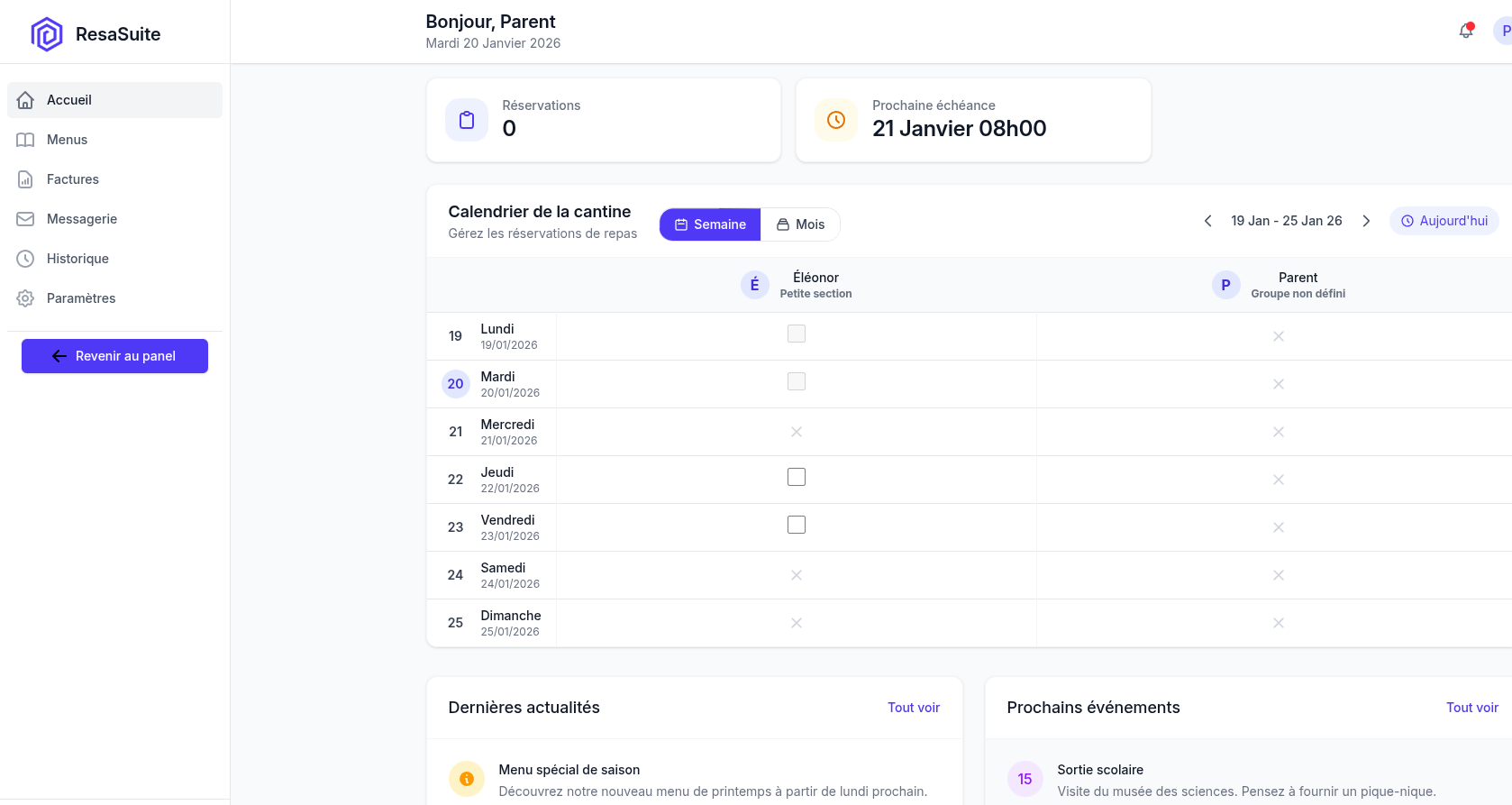Toggle Éléonor's checkbox for Mardi
Viewport: 1512px width, 805px height.
[797, 381]
